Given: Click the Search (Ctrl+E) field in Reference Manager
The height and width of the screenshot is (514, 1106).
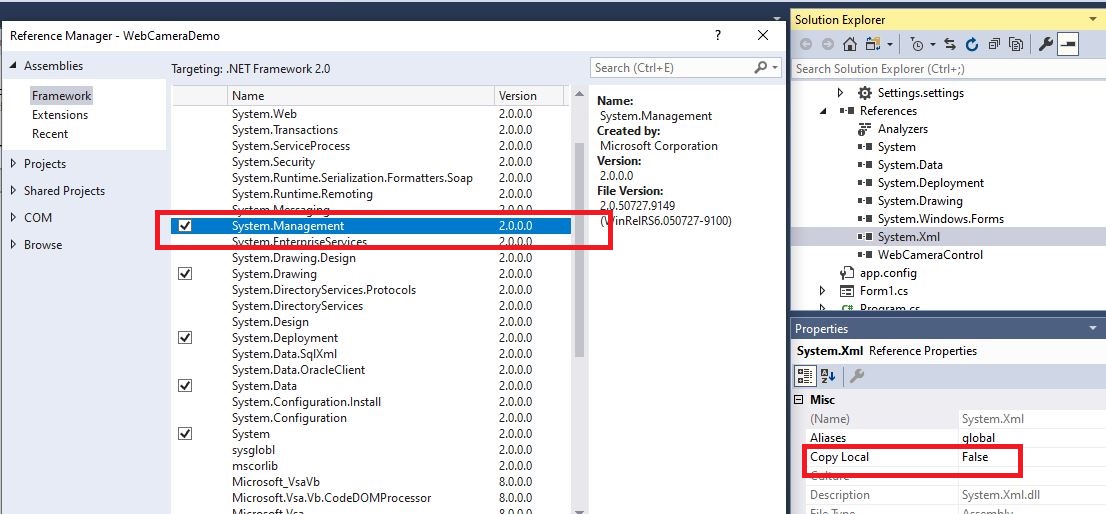Looking at the screenshot, I should (670, 68).
